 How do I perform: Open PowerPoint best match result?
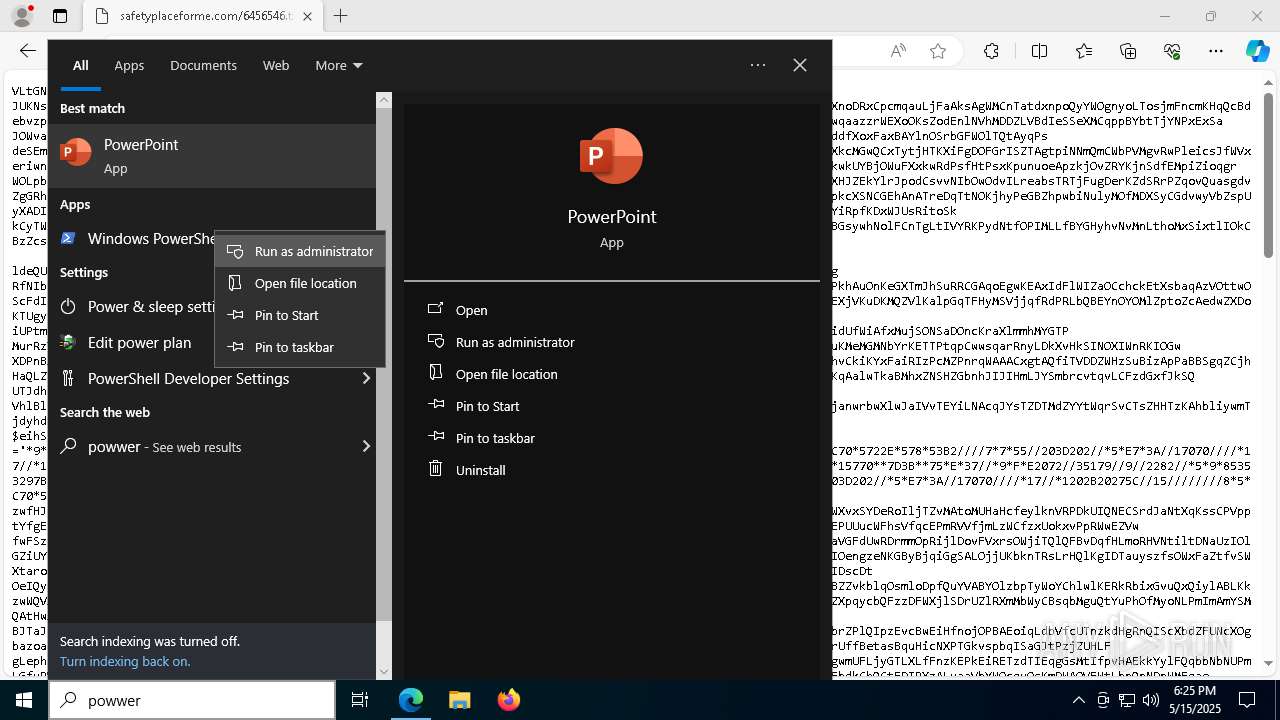coord(212,156)
